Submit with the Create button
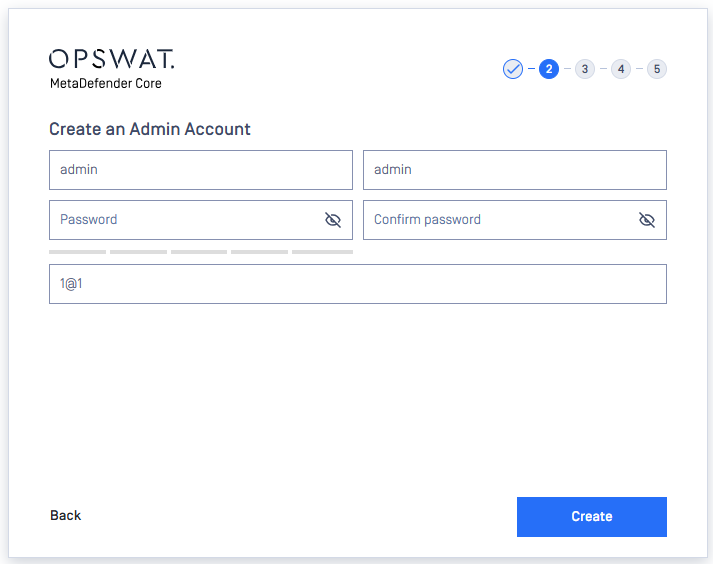The height and width of the screenshot is (564, 713). pyautogui.click(x=592, y=517)
